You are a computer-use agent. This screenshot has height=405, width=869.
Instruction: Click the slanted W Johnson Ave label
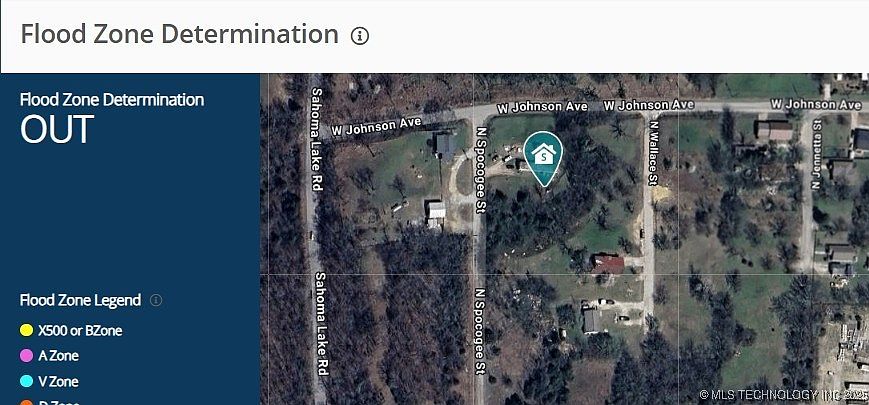[x=376, y=126]
